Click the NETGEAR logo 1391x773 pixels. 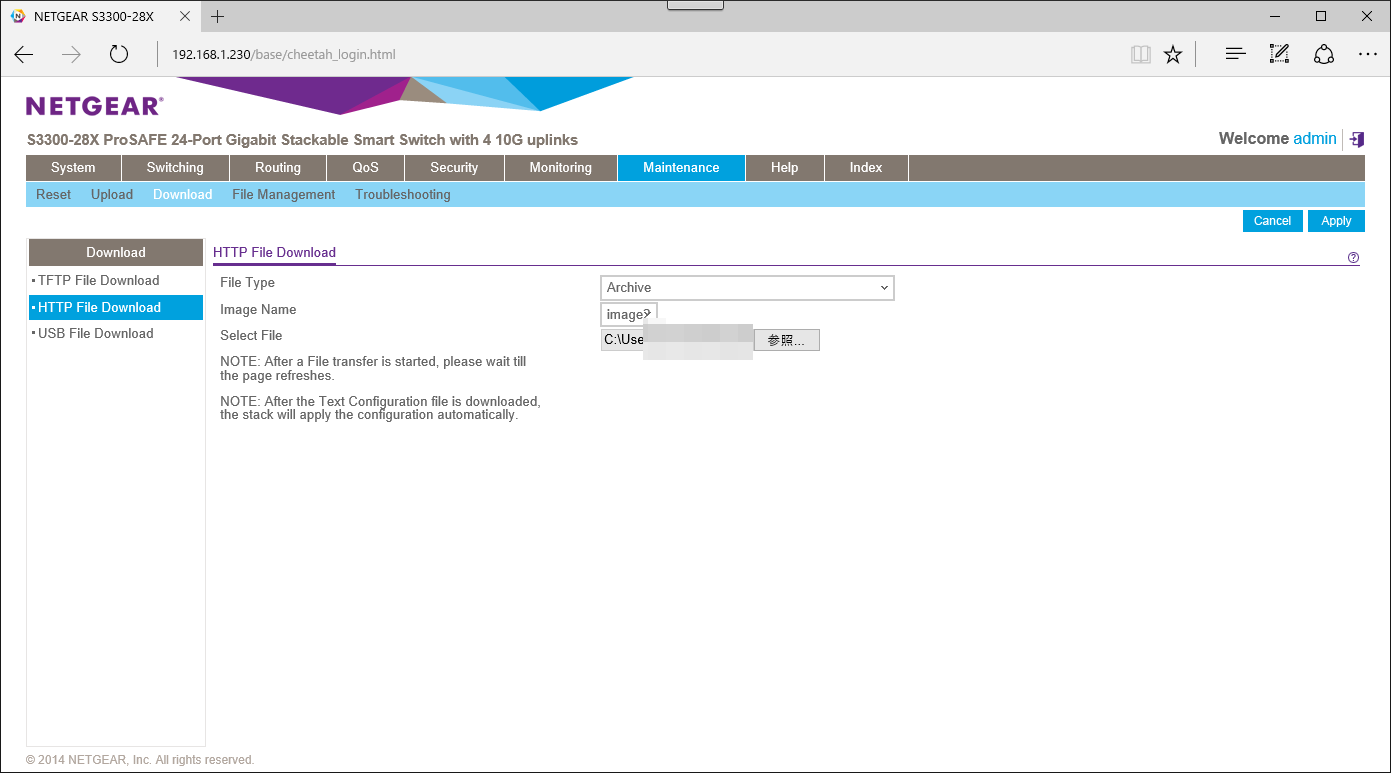94,106
